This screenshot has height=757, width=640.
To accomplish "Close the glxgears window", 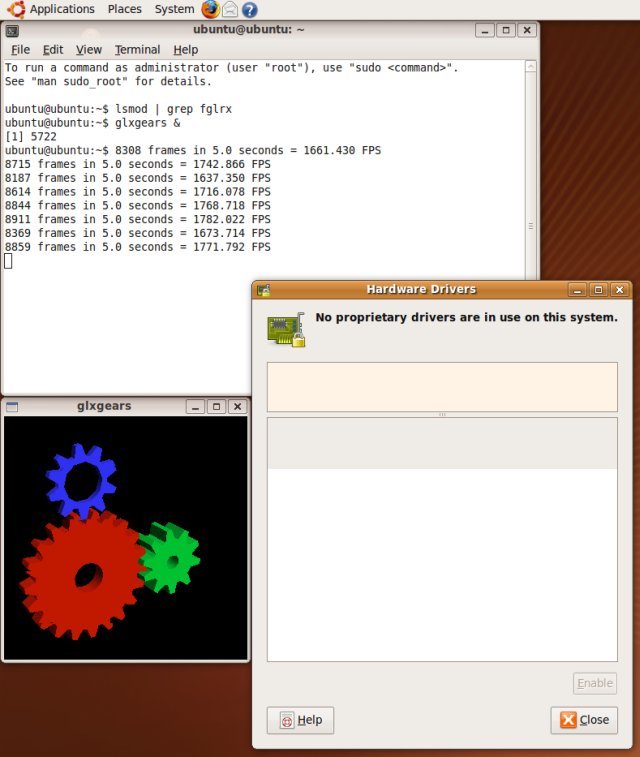I will (x=237, y=407).
